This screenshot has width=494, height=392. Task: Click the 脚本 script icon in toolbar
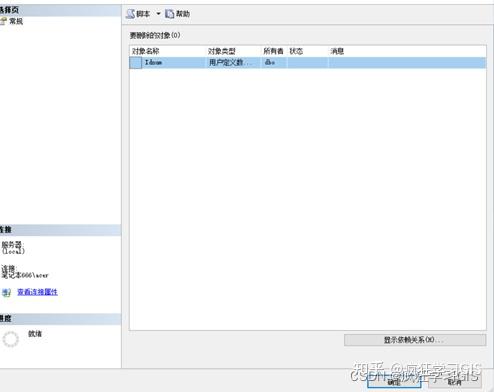tap(130, 14)
